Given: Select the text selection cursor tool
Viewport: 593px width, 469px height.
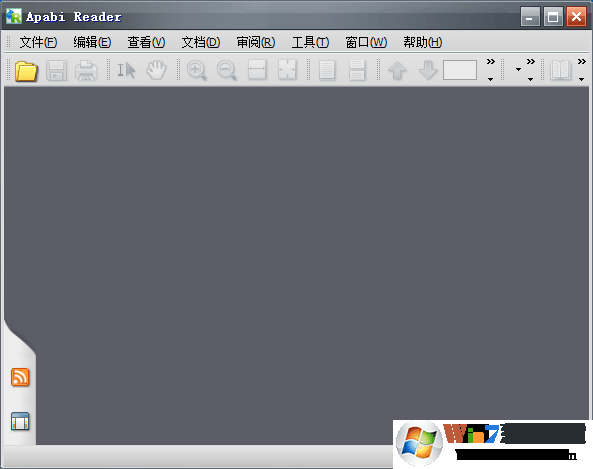Looking at the screenshot, I should pos(126,71).
